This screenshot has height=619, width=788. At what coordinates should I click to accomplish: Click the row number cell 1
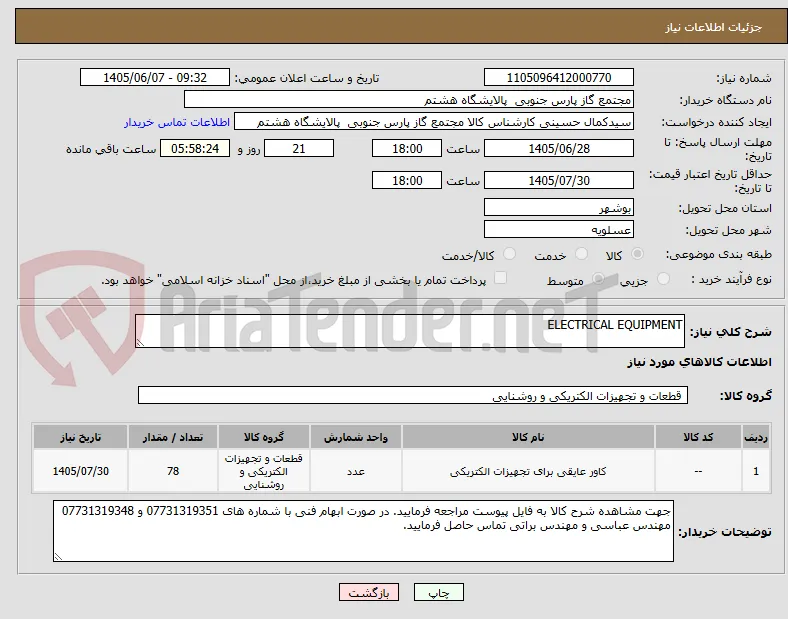click(x=756, y=471)
